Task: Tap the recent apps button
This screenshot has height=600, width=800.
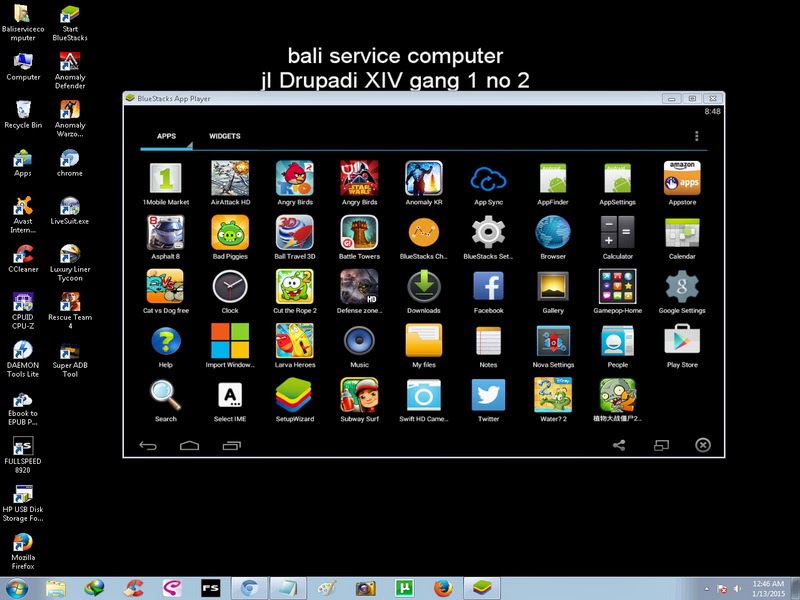Action: [x=231, y=446]
